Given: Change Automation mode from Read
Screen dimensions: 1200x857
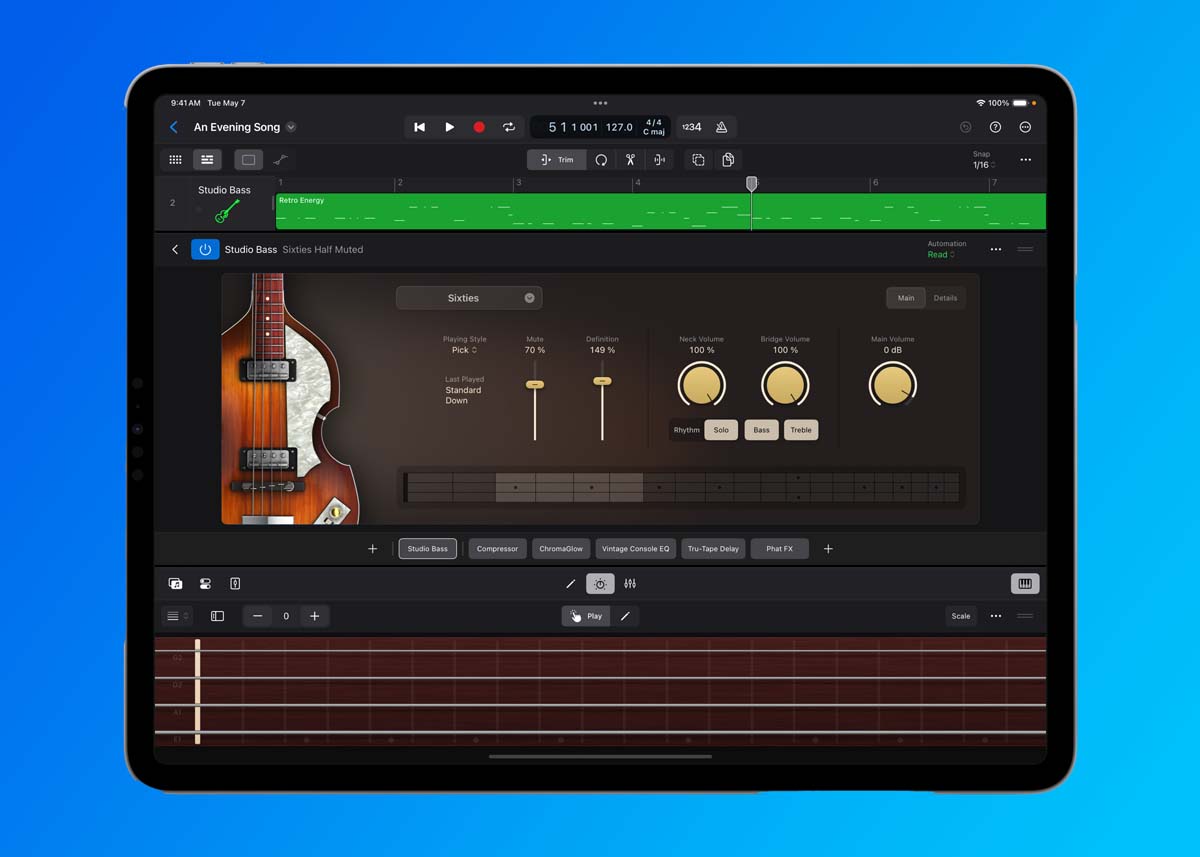Looking at the screenshot, I should coord(941,254).
